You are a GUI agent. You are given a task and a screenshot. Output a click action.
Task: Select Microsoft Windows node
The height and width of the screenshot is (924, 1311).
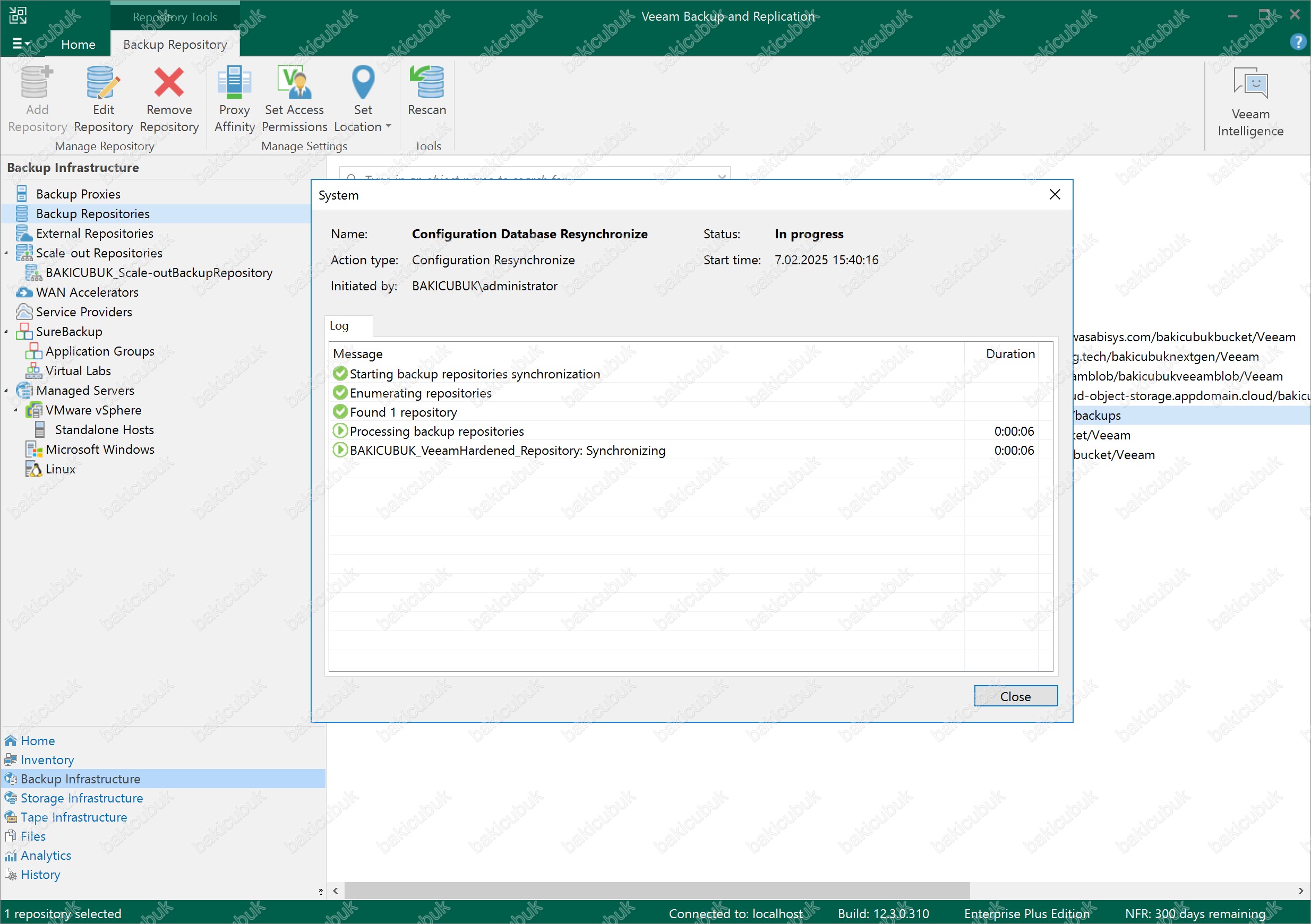100,449
